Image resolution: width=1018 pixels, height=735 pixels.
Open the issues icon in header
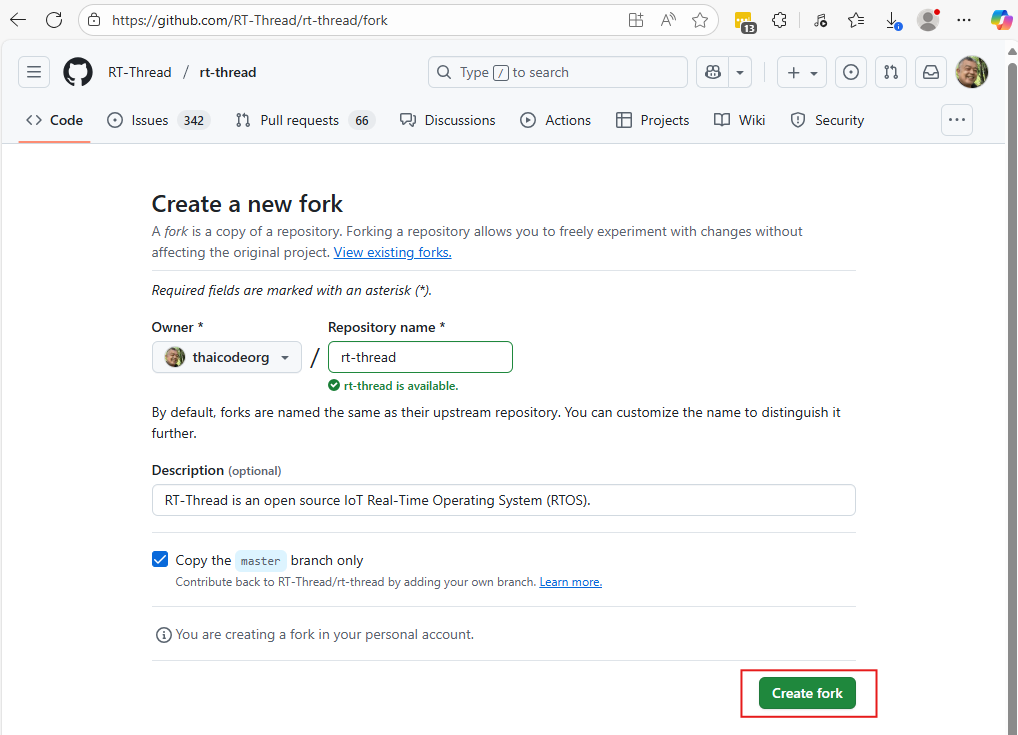coord(851,72)
